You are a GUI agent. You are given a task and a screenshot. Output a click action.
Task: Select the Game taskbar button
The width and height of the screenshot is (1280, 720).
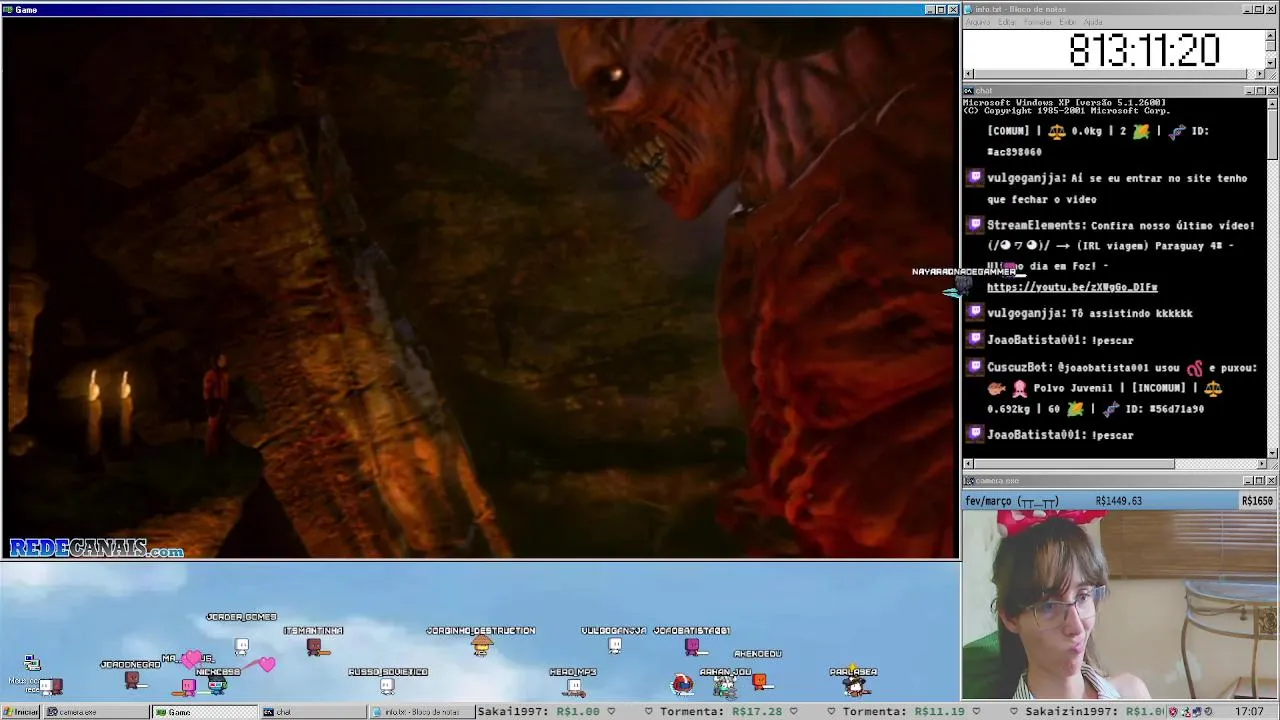[x=204, y=712]
